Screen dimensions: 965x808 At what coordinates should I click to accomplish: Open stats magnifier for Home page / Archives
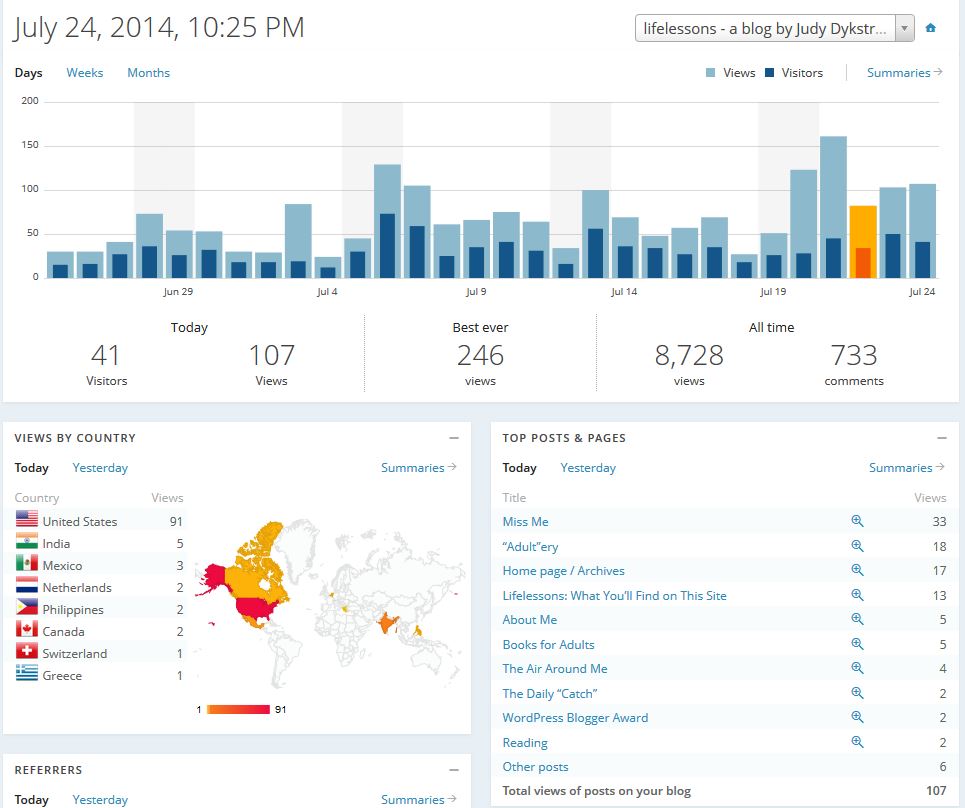pos(857,570)
